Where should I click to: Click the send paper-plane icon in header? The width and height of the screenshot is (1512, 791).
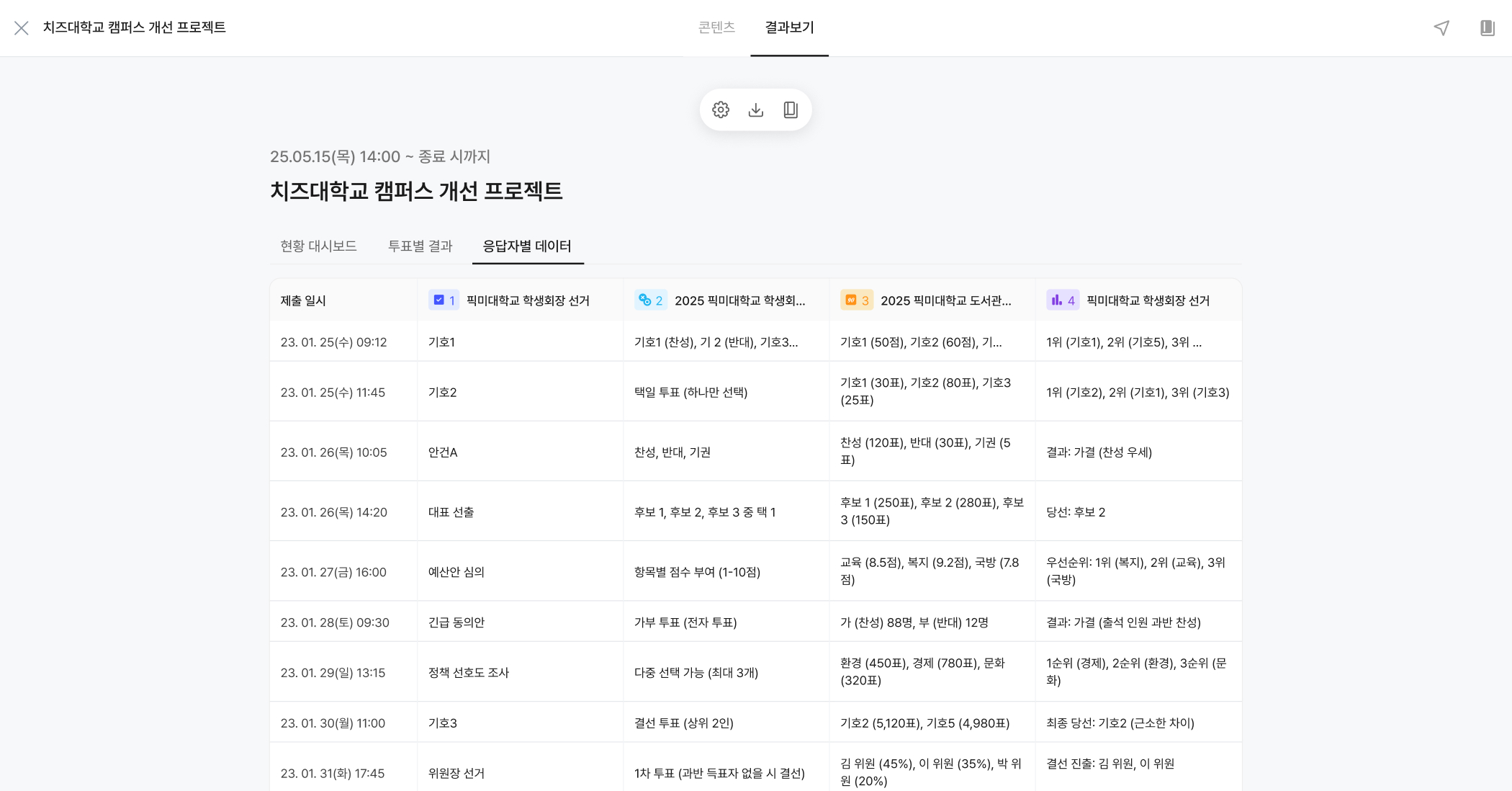(1441, 27)
